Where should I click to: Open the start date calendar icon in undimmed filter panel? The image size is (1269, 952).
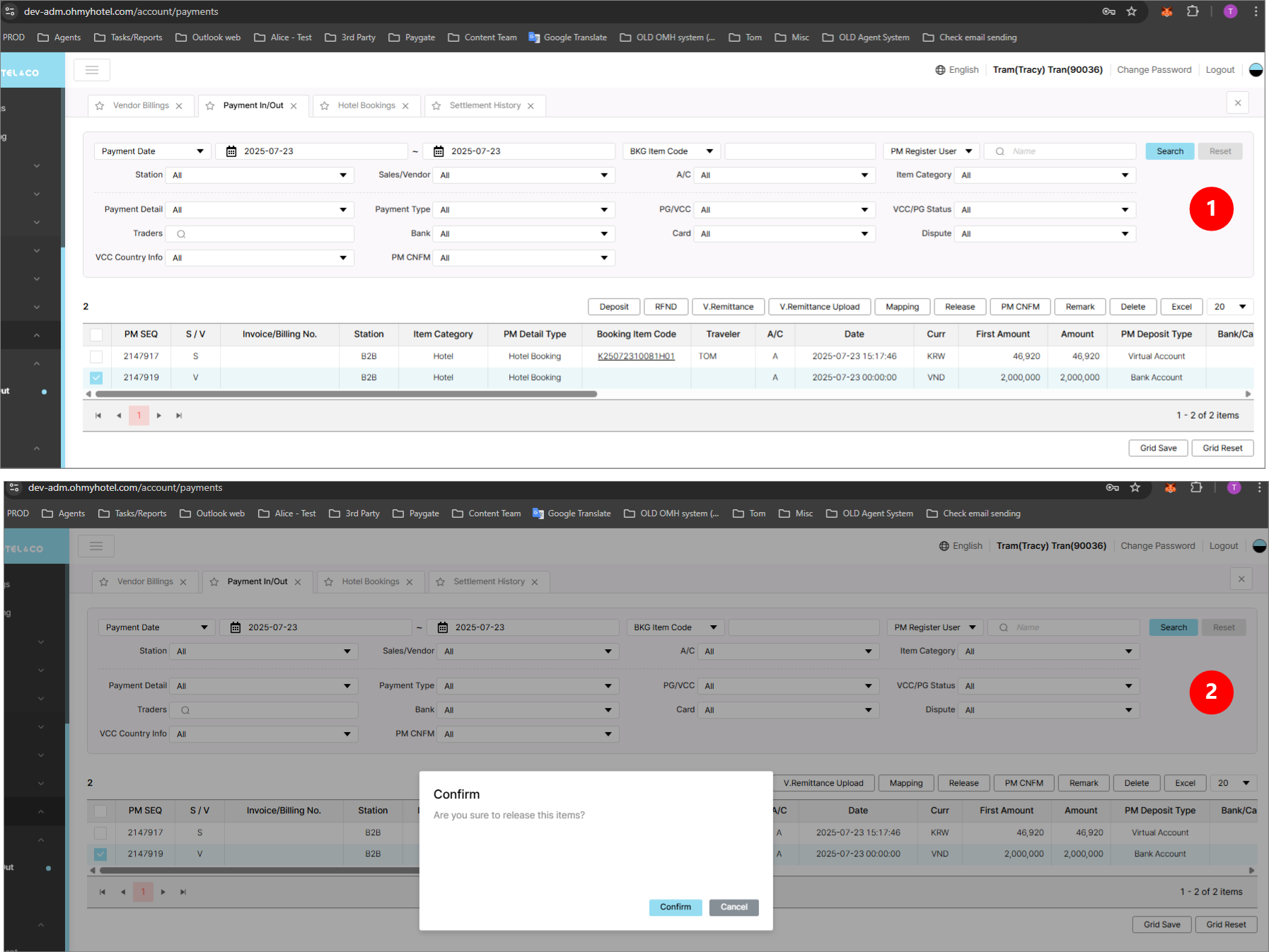231,151
